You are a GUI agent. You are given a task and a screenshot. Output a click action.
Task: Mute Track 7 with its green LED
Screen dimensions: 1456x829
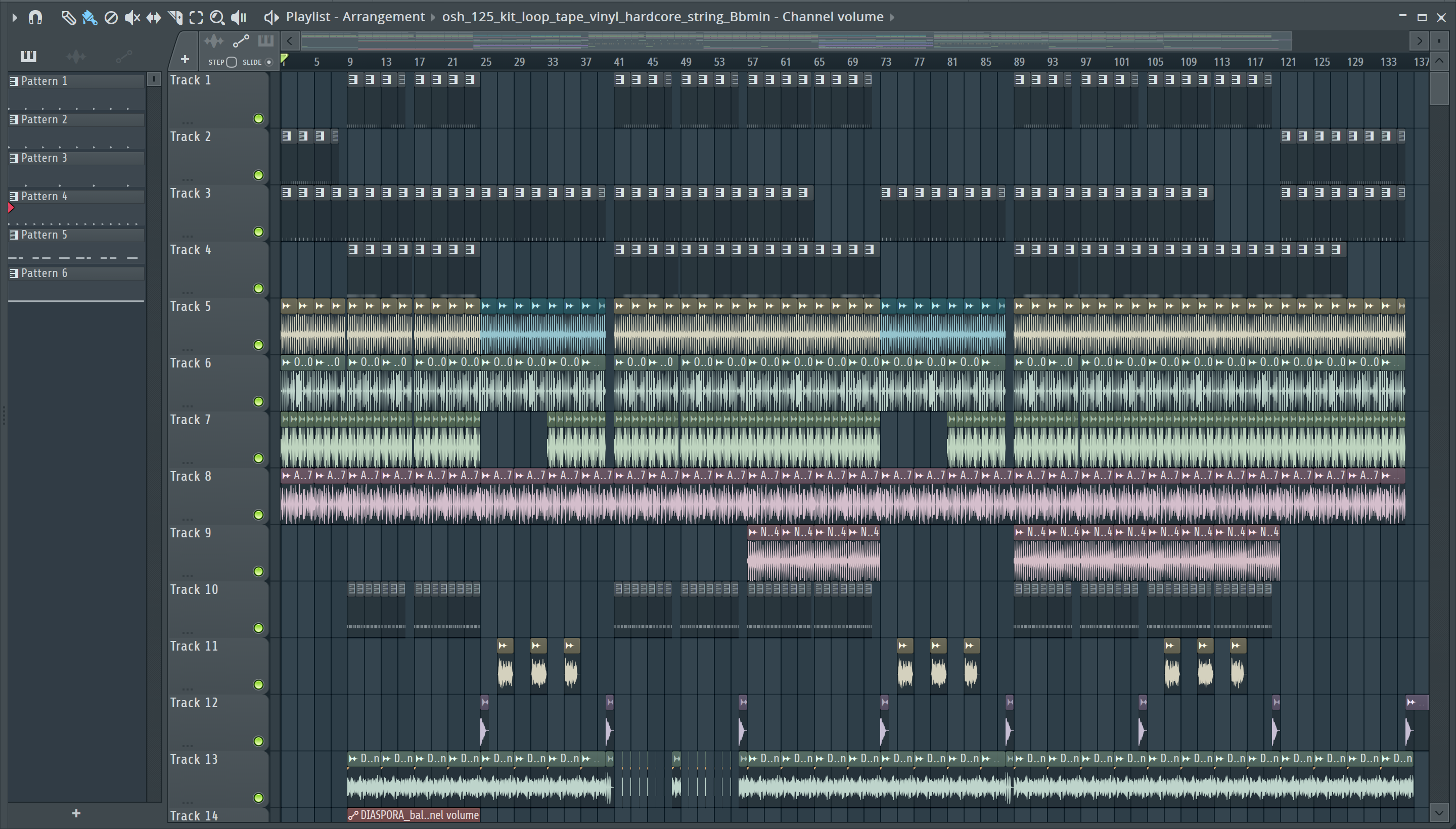pos(258,458)
